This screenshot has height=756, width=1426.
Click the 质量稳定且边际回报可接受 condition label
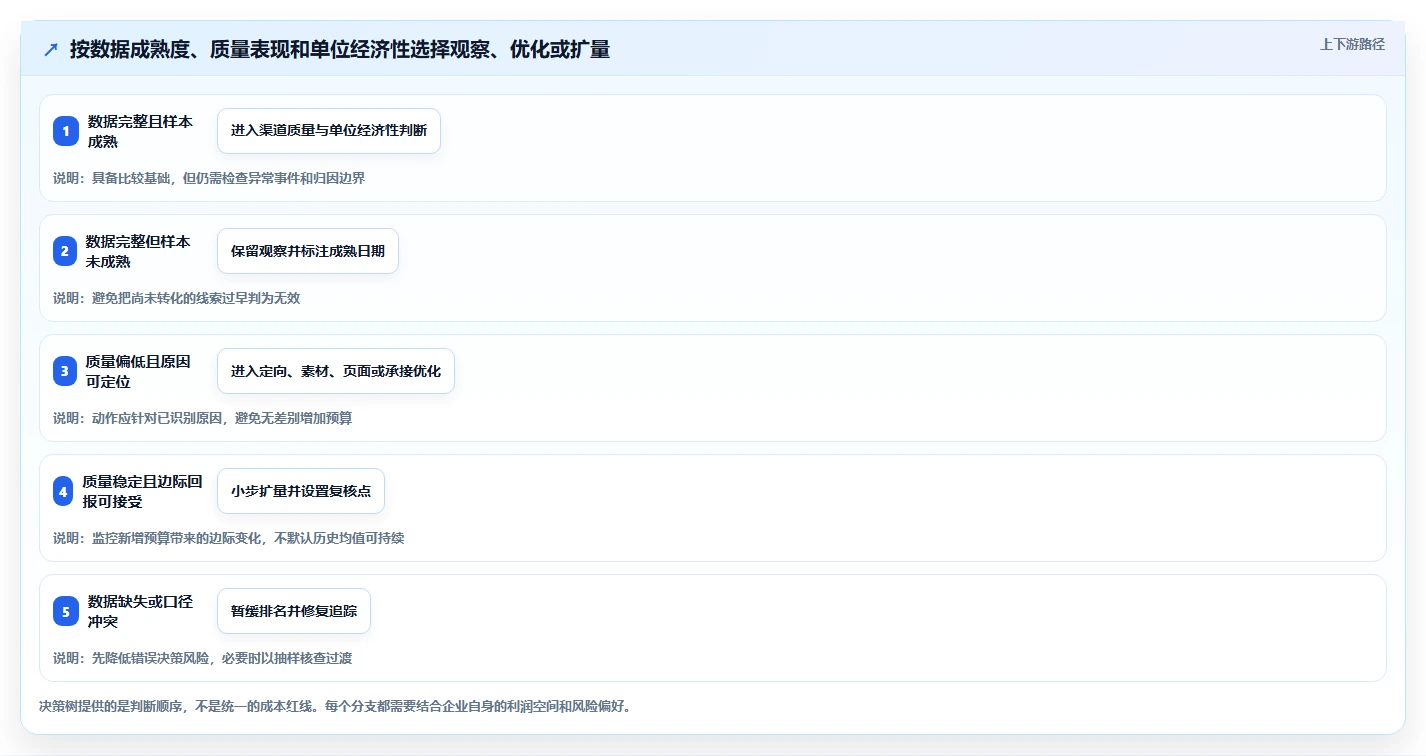coord(142,491)
